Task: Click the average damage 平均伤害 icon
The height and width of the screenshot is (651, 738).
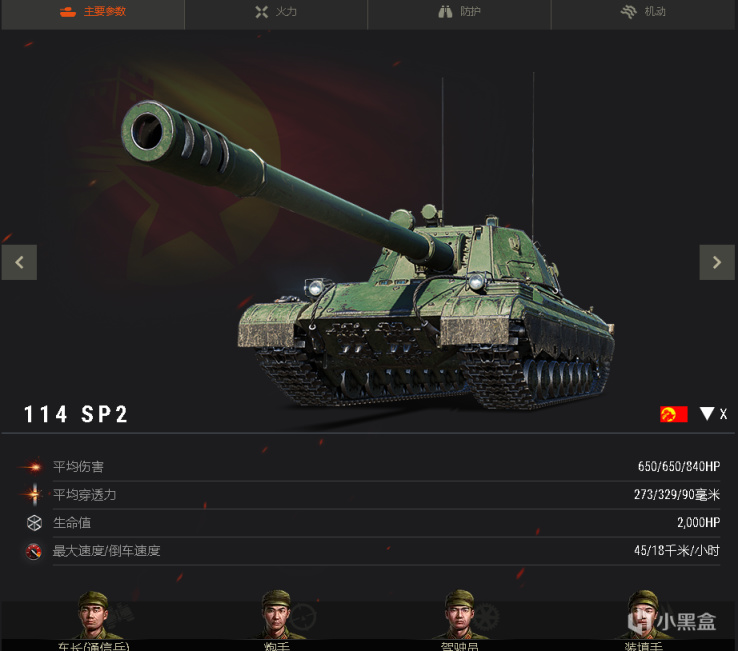Action: (x=33, y=466)
